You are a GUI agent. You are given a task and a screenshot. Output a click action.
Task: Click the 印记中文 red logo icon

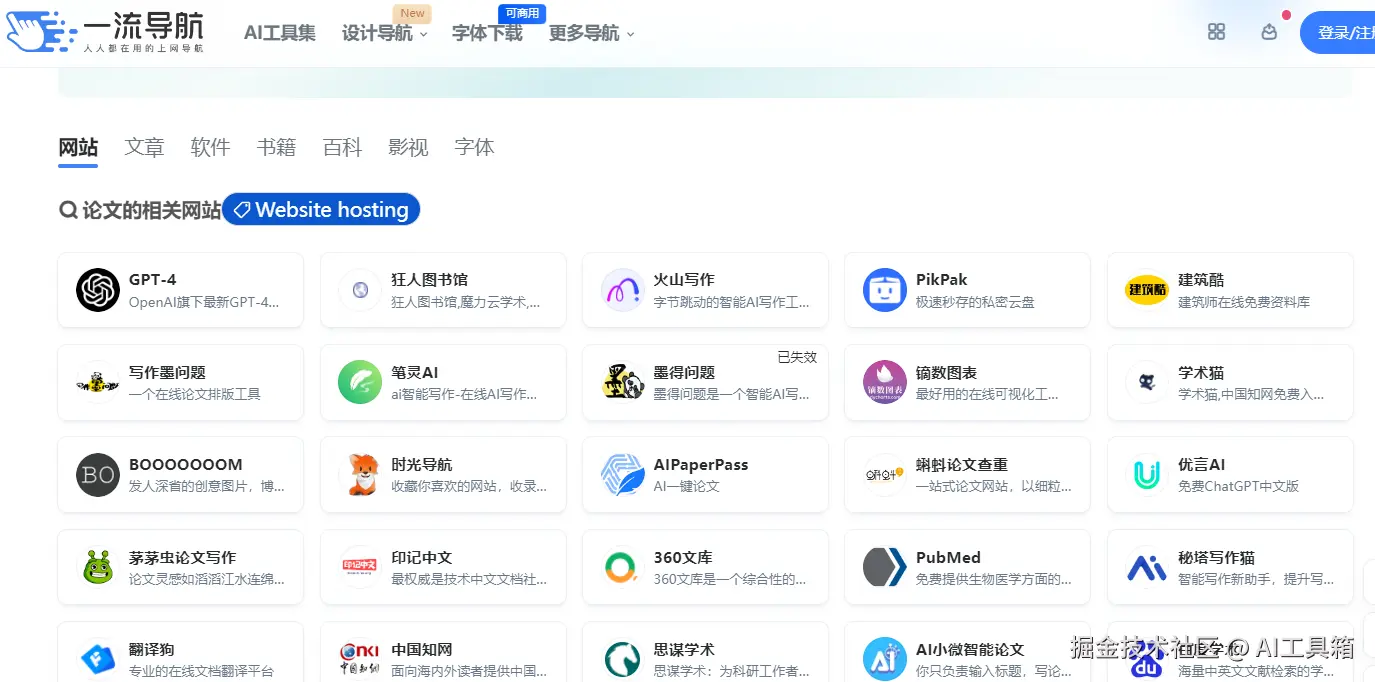pyautogui.click(x=360, y=567)
